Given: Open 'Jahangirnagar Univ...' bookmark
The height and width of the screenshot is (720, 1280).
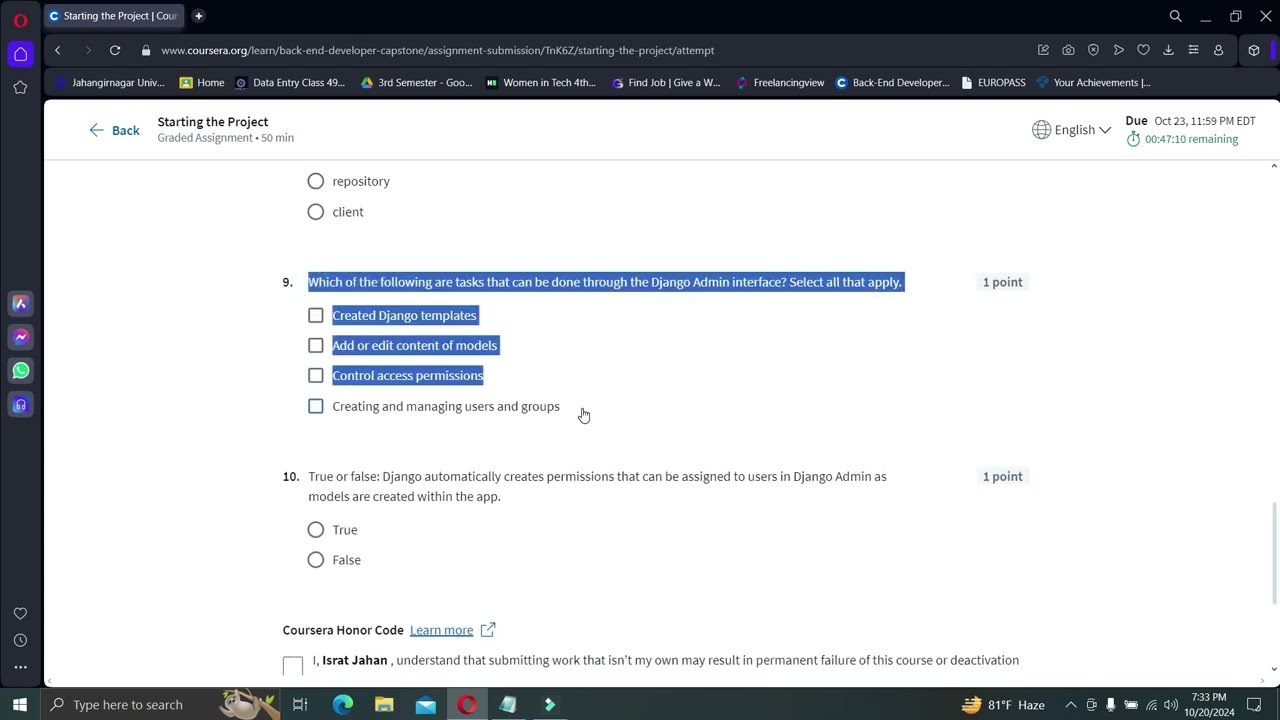Looking at the screenshot, I should [110, 82].
